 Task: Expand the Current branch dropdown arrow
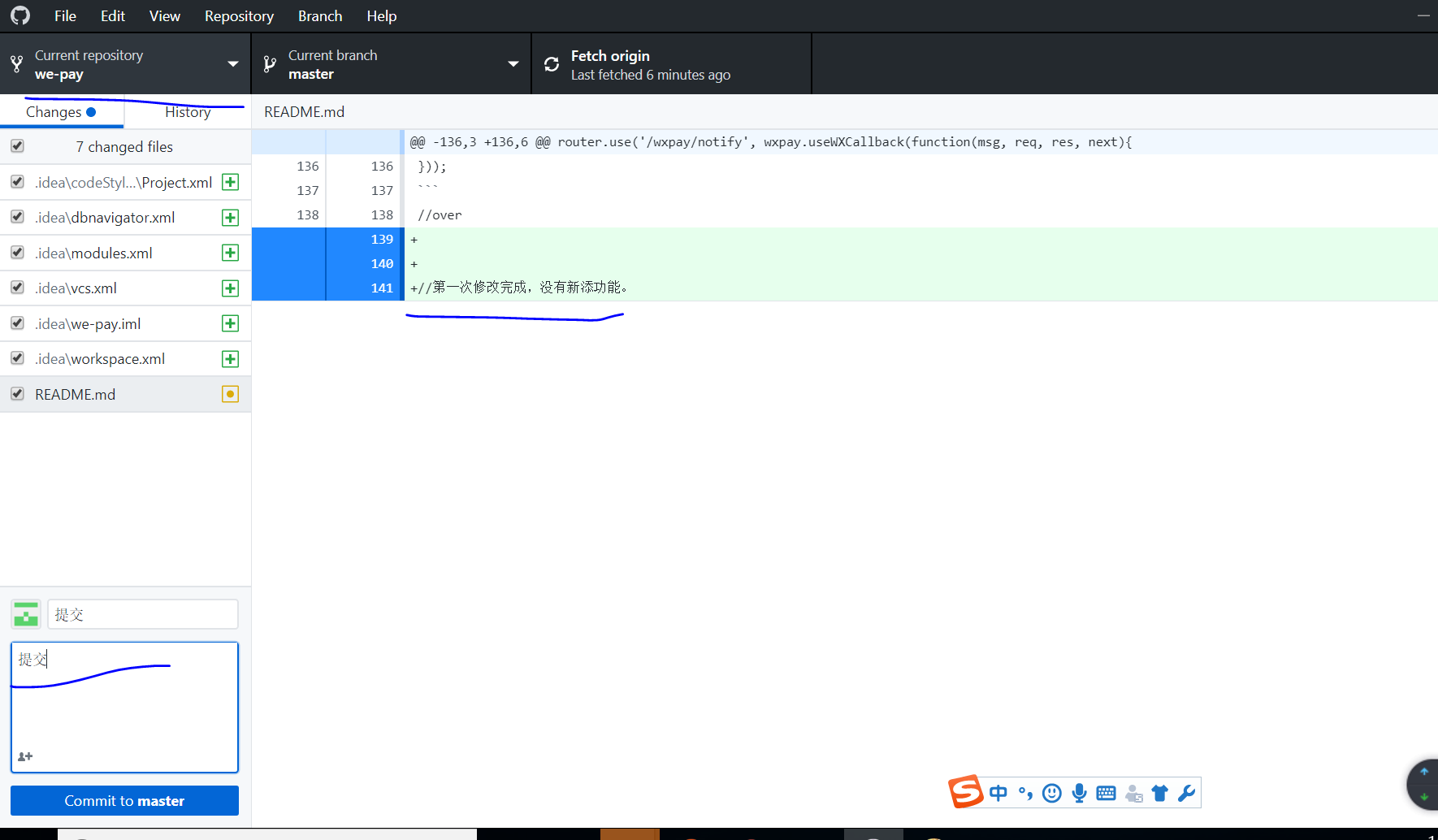[513, 64]
